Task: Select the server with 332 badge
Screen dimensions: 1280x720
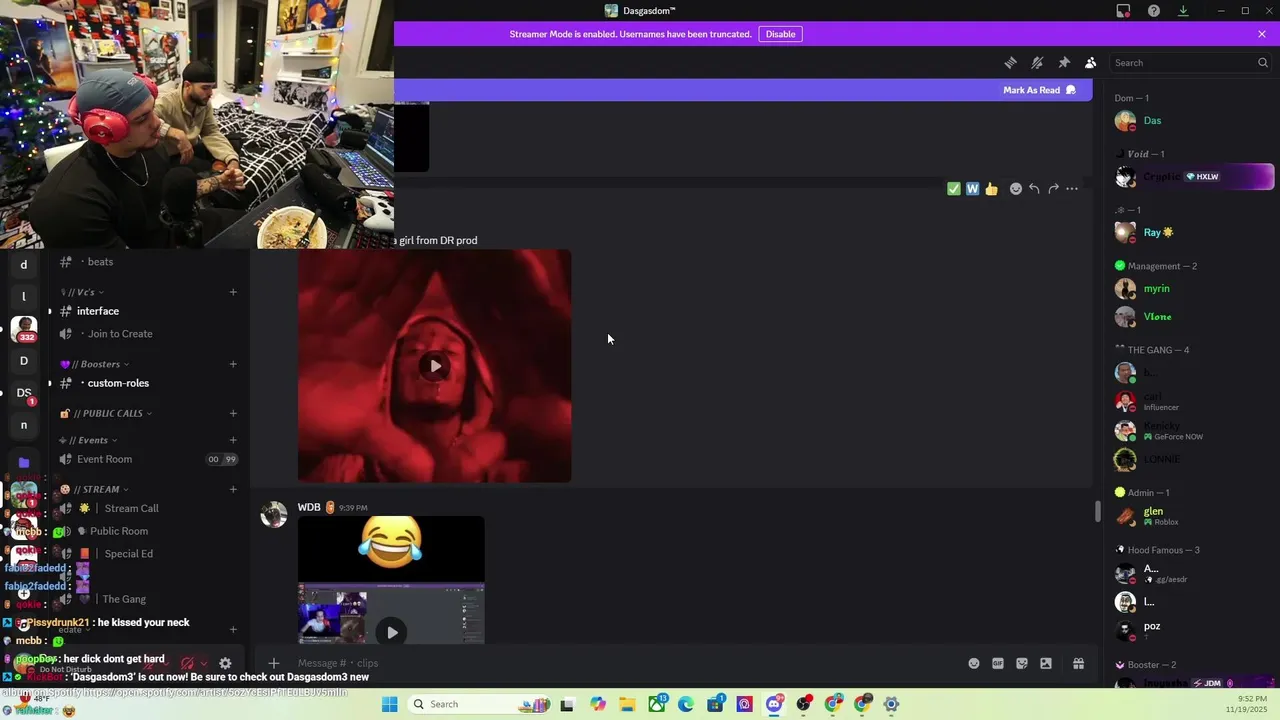Action: click(x=24, y=329)
